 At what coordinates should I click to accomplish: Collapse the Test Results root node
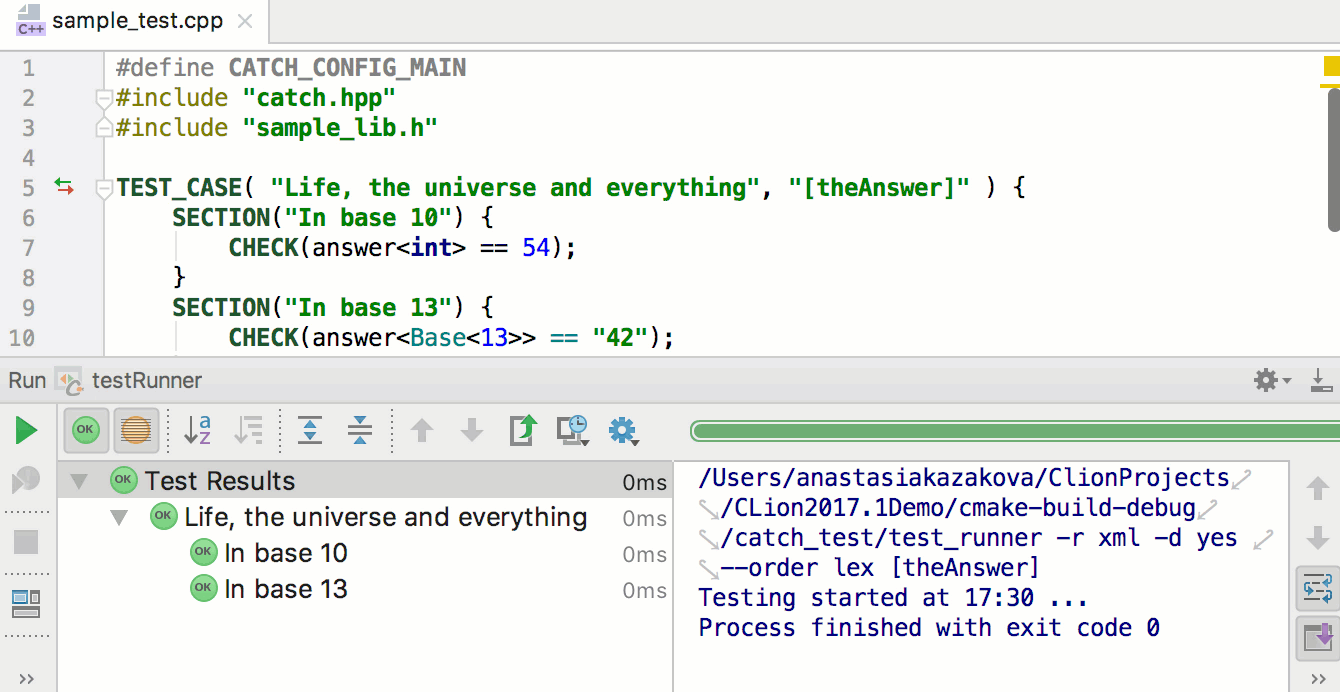coord(80,481)
